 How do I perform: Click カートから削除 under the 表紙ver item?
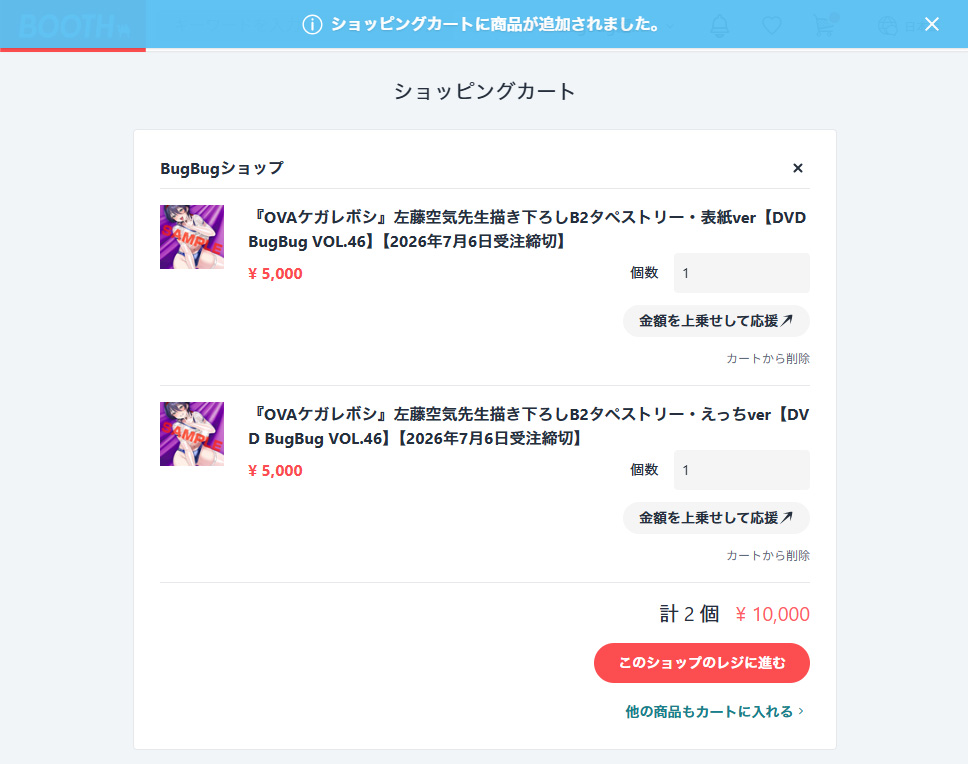click(767, 358)
